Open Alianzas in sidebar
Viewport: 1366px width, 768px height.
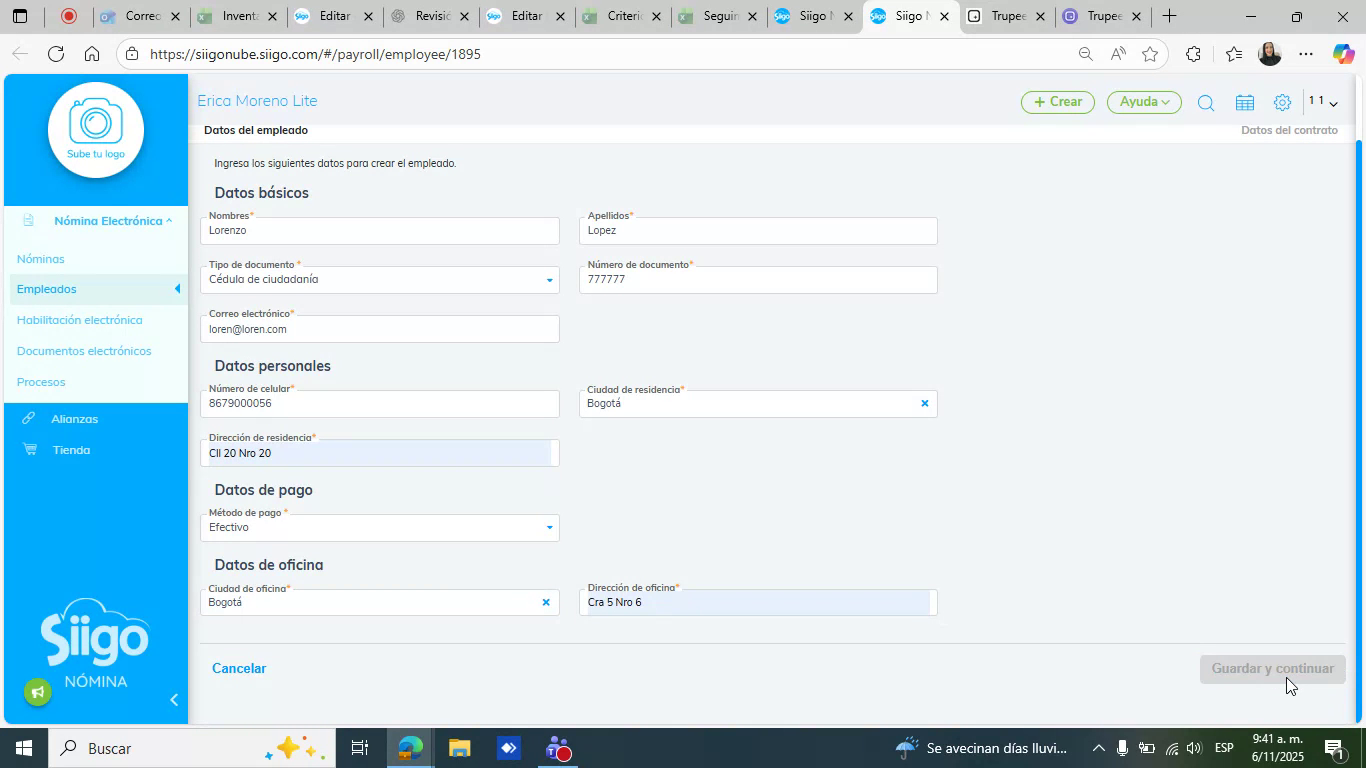click(75, 419)
